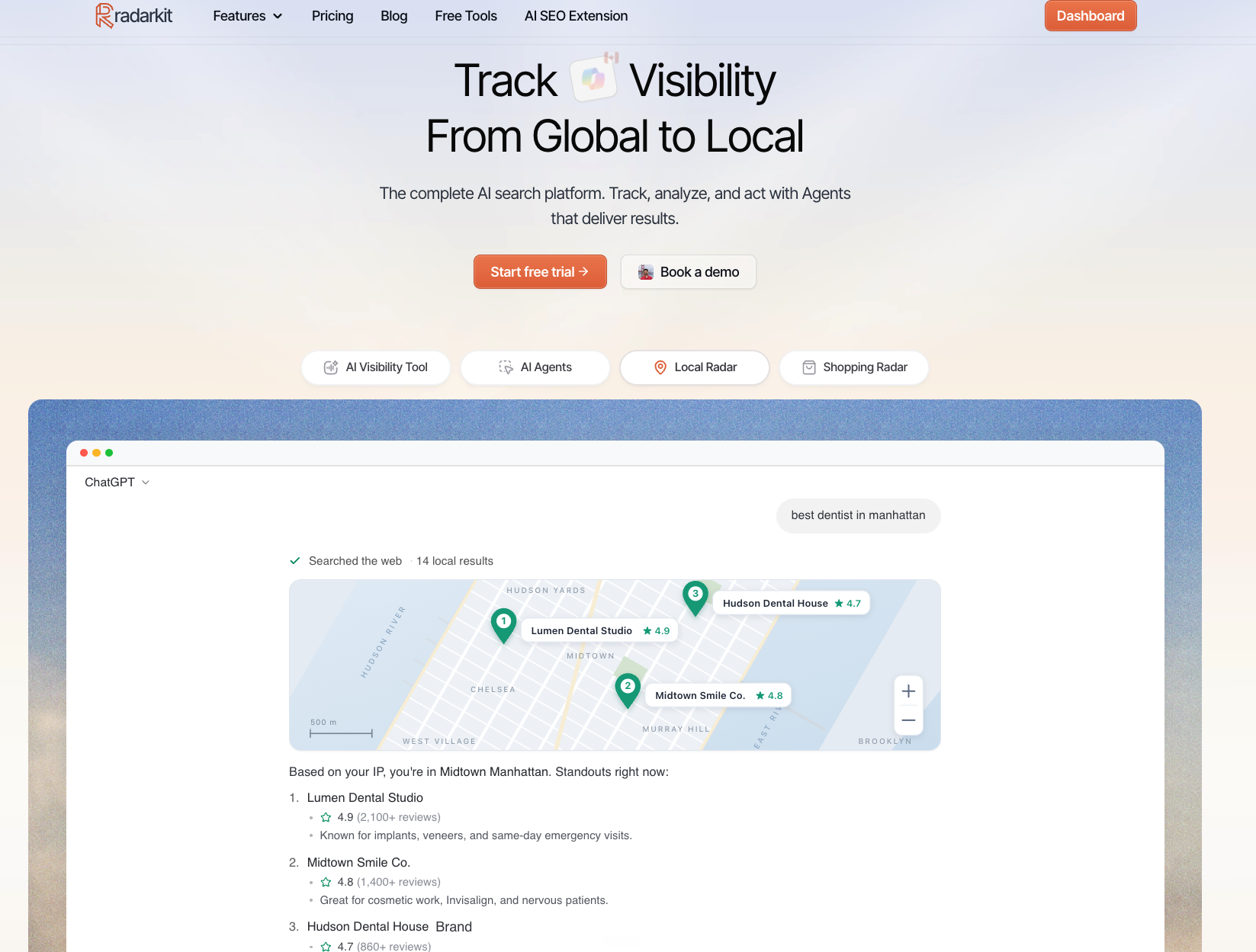Click 'Known for implants, veneers' description
This screenshot has width=1256, height=952.
click(476, 835)
